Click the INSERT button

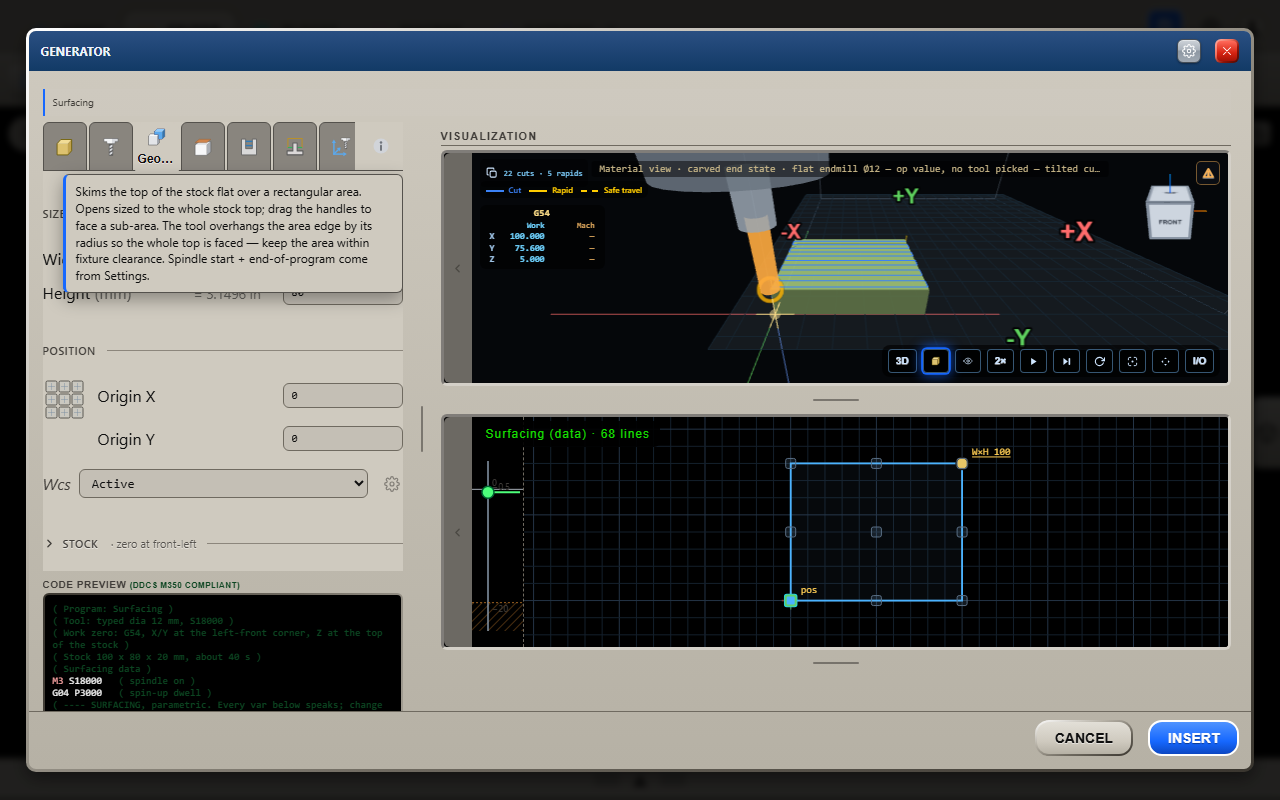[1193, 738]
